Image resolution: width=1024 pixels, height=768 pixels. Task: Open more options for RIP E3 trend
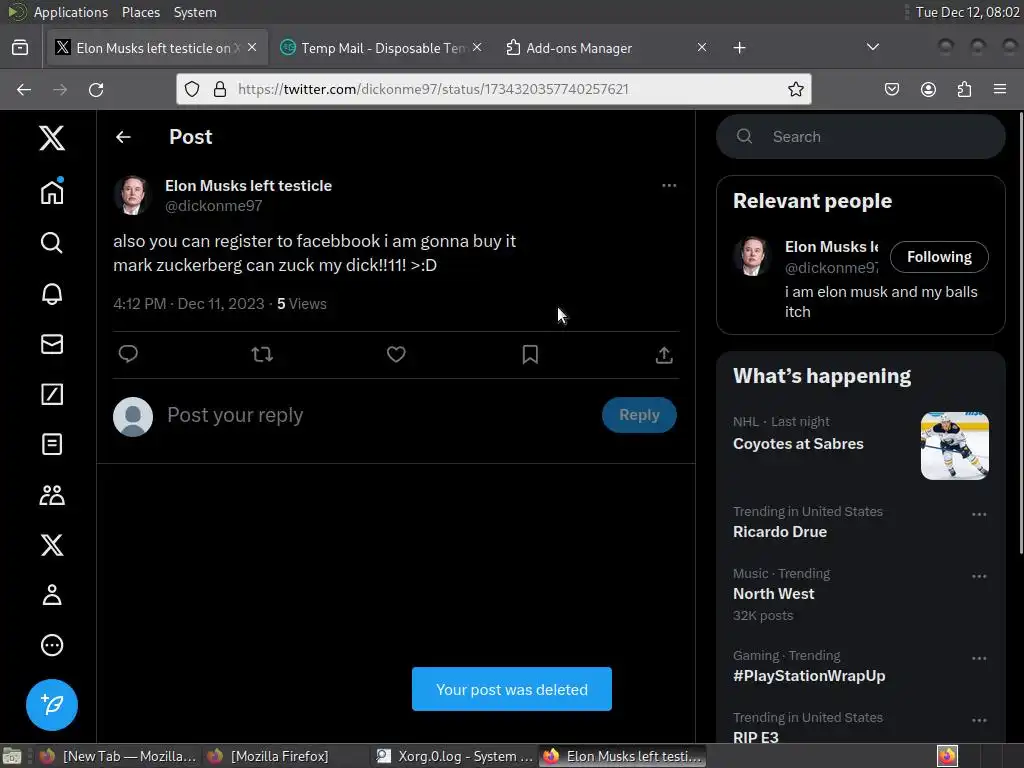(x=978, y=720)
